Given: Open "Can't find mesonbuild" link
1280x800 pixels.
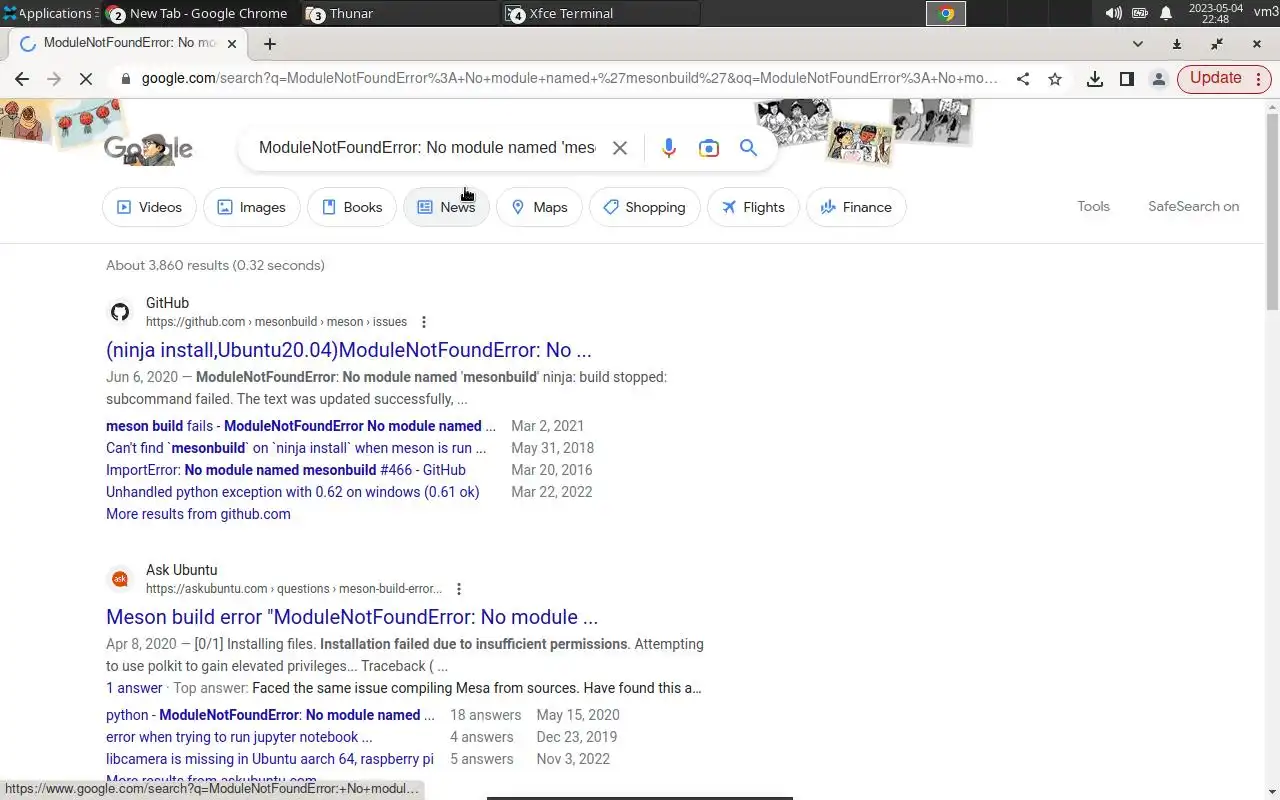Looking at the screenshot, I should (296, 448).
